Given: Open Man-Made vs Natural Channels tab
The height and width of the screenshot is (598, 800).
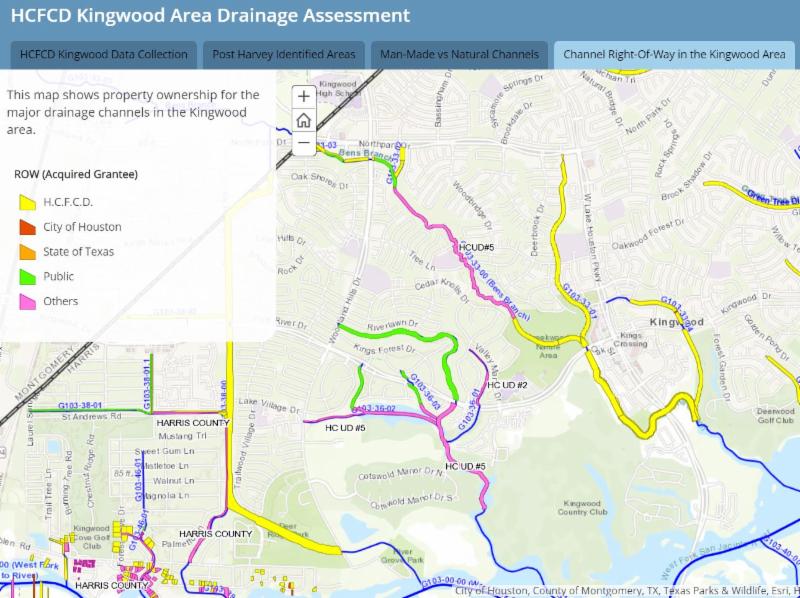Looking at the screenshot, I should point(459,55).
